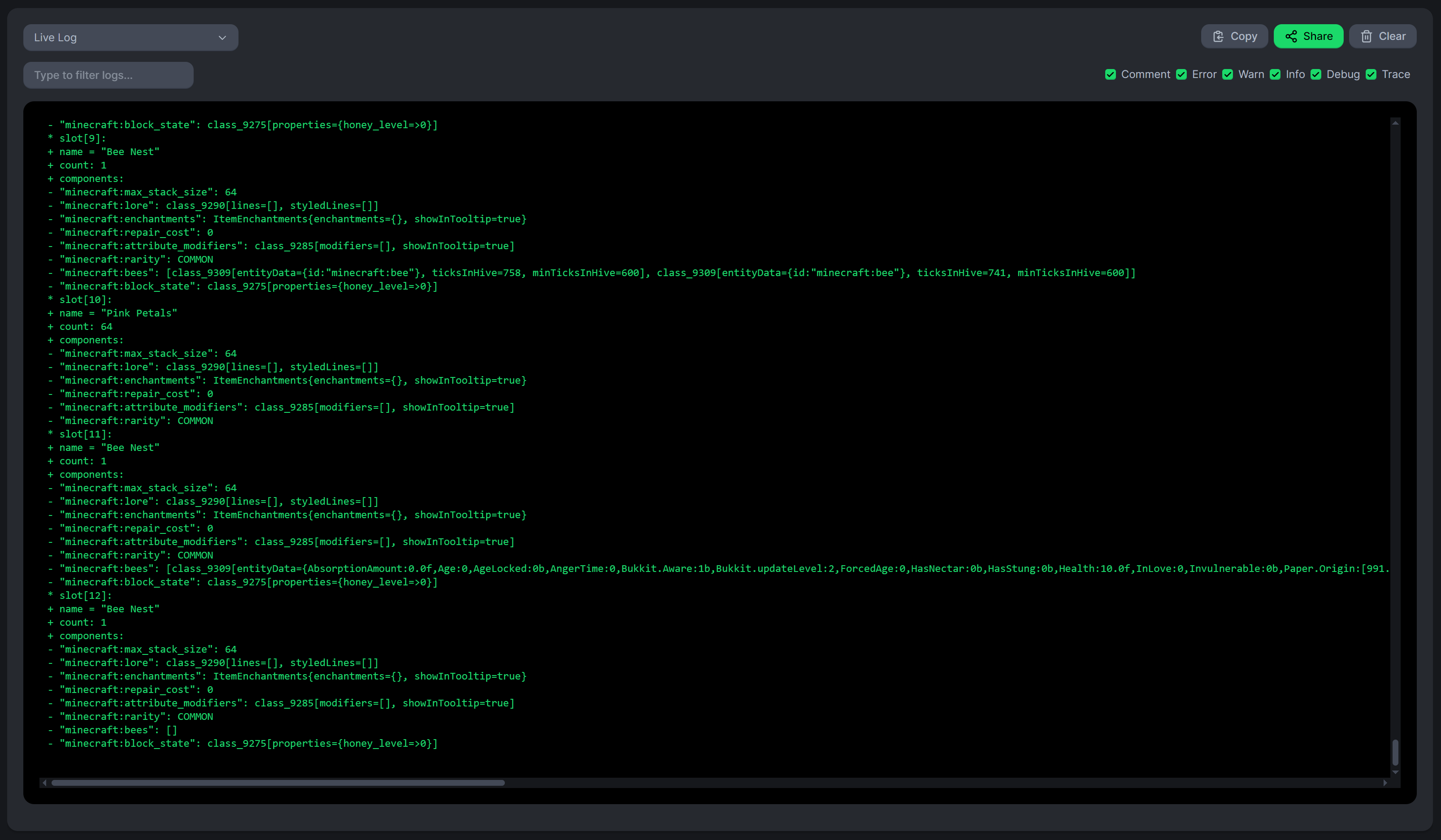Click the name = "Pink Petals" line
The image size is (1441, 840).
coord(113,313)
